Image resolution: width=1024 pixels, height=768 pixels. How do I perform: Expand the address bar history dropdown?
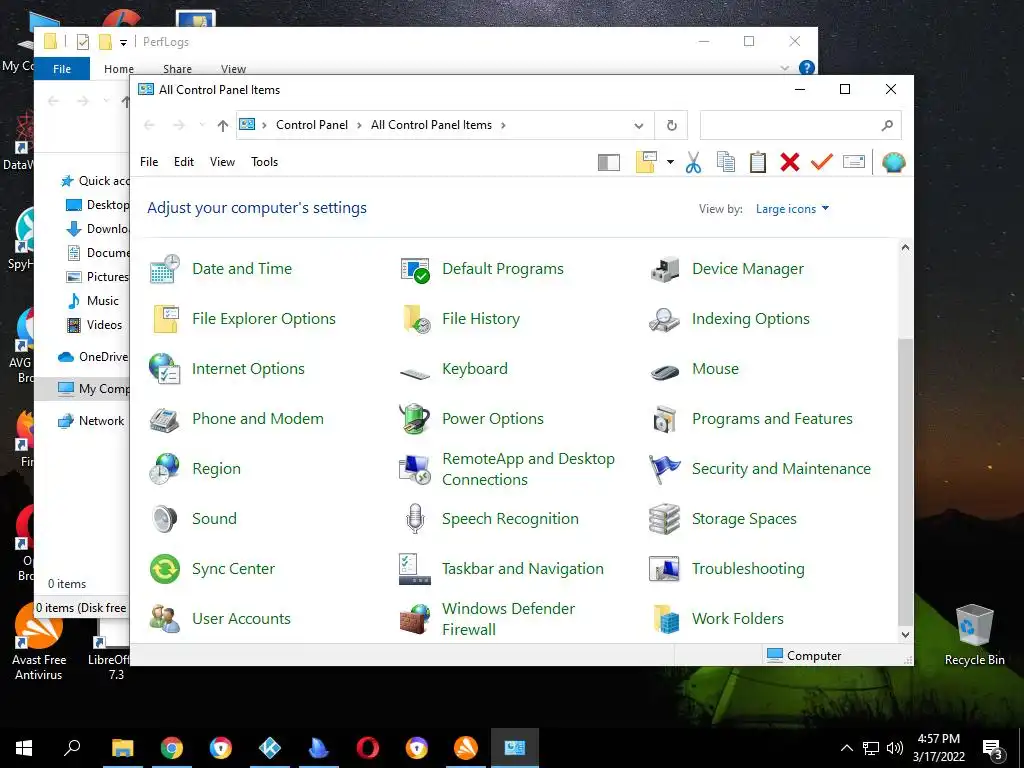(639, 125)
